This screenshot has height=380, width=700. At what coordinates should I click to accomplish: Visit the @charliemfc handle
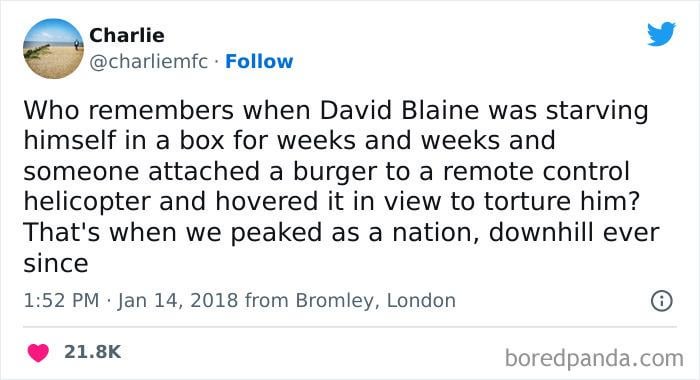click(149, 62)
